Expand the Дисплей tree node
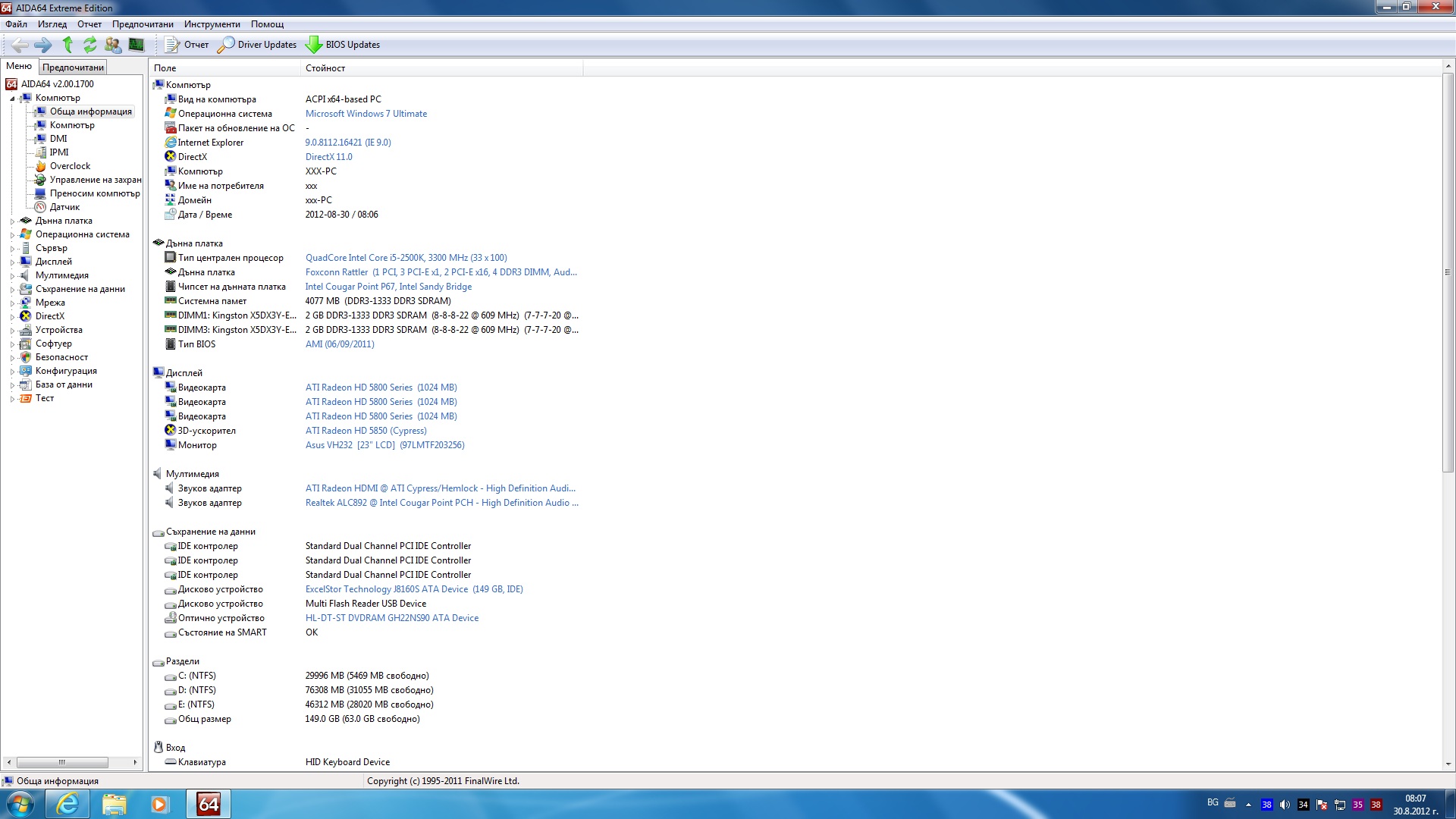The height and width of the screenshot is (819, 1456). [x=12, y=262]
